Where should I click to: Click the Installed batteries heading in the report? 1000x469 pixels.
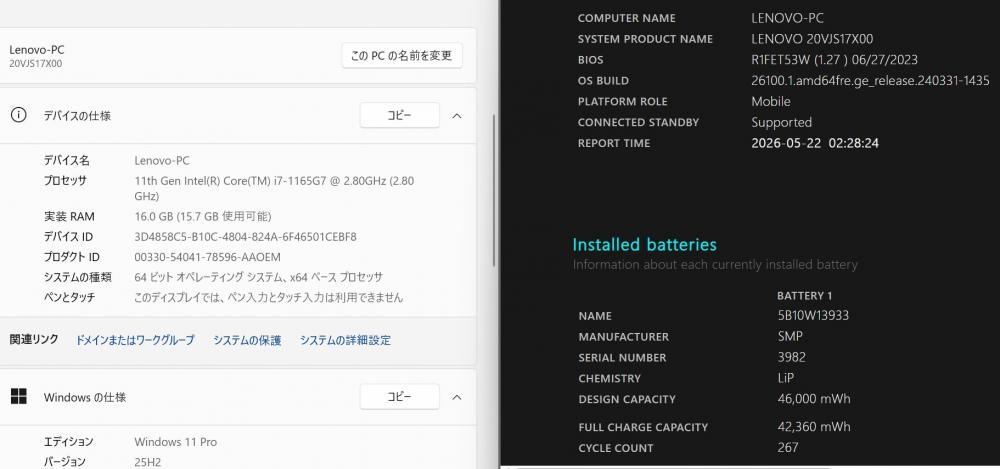tap(644, 244)
